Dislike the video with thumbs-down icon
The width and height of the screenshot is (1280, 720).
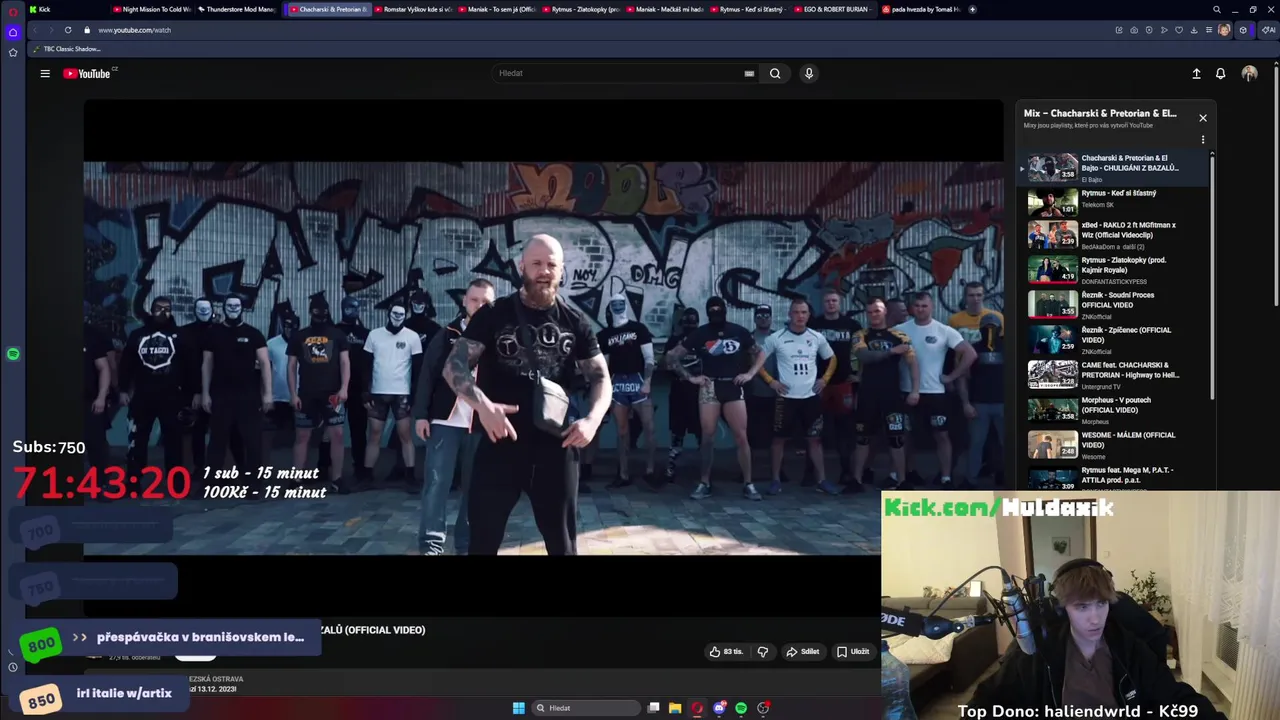(x=763, y=652)
